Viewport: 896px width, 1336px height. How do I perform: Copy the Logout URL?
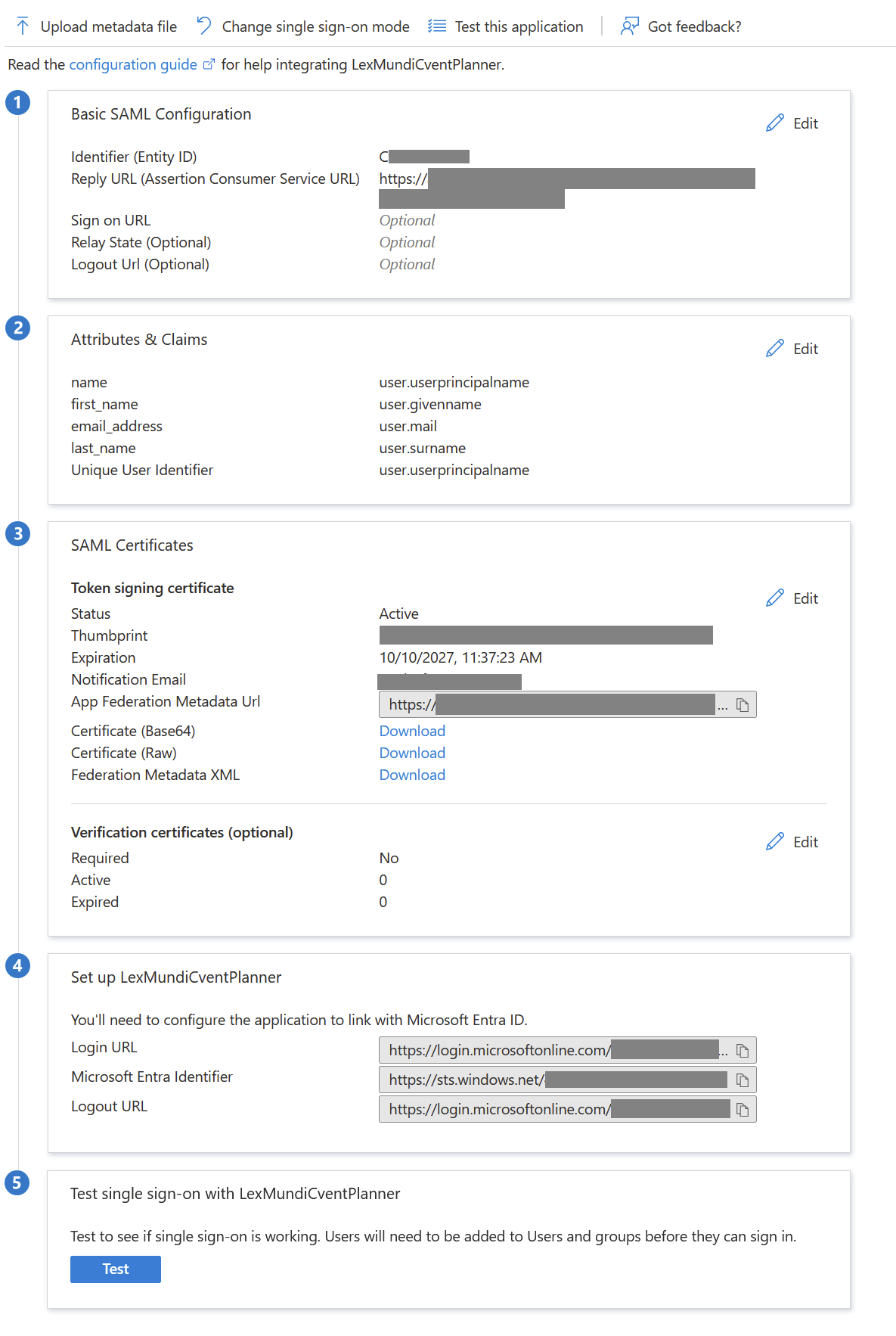click(x=743, y=1110)
